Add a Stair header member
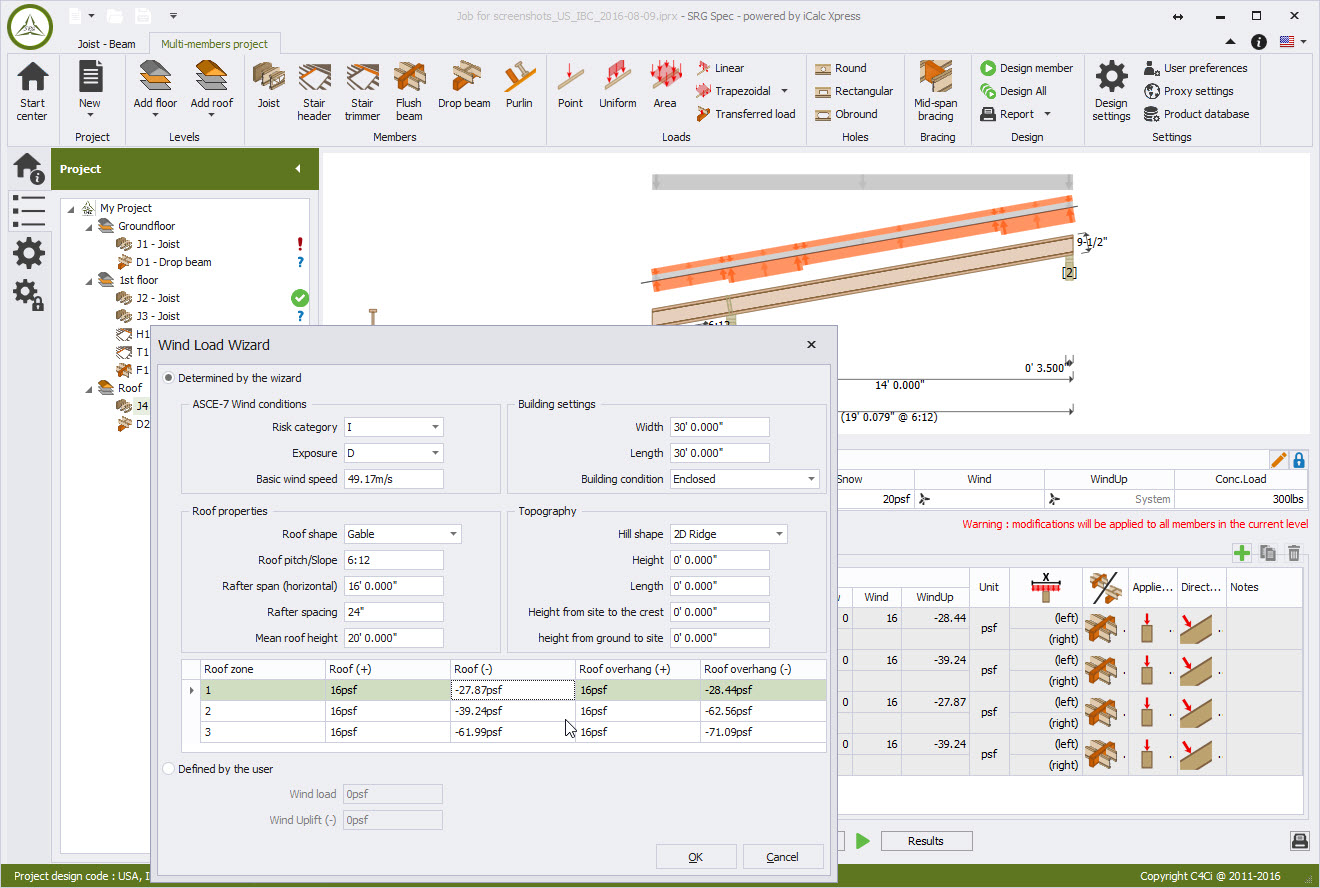Viewport: 1320px width, 888px height. click(314, 92)
